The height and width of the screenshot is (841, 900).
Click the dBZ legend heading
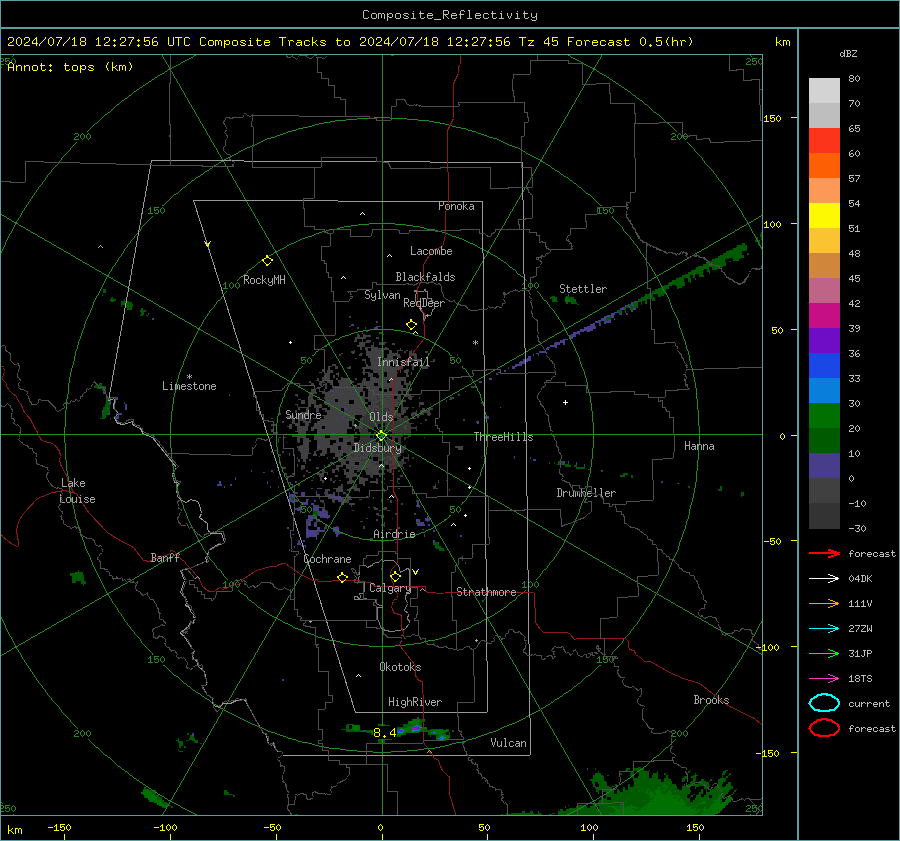(x=848, y=53)
